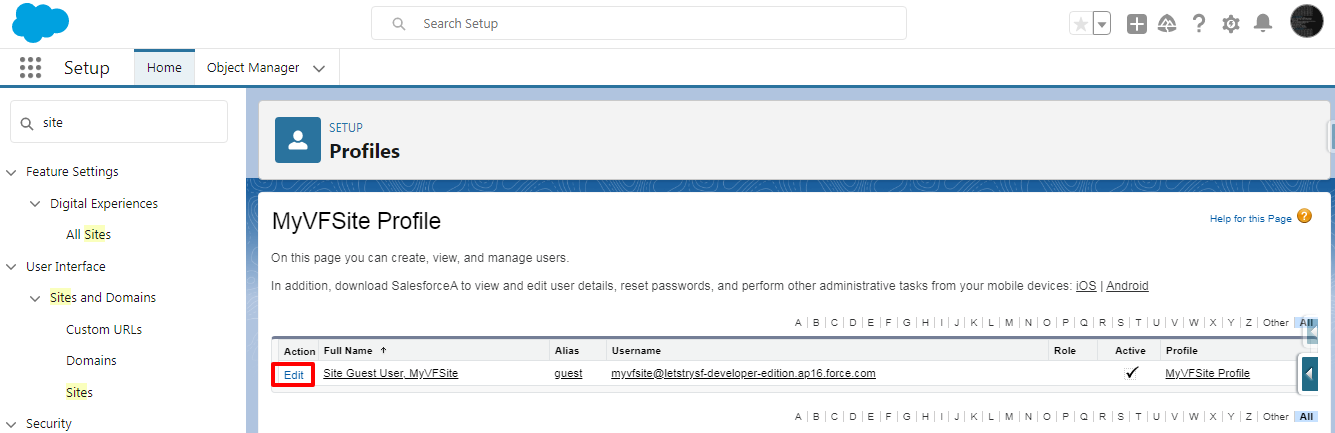Filter by letter S in top alphabet bar

point(1120,323)
